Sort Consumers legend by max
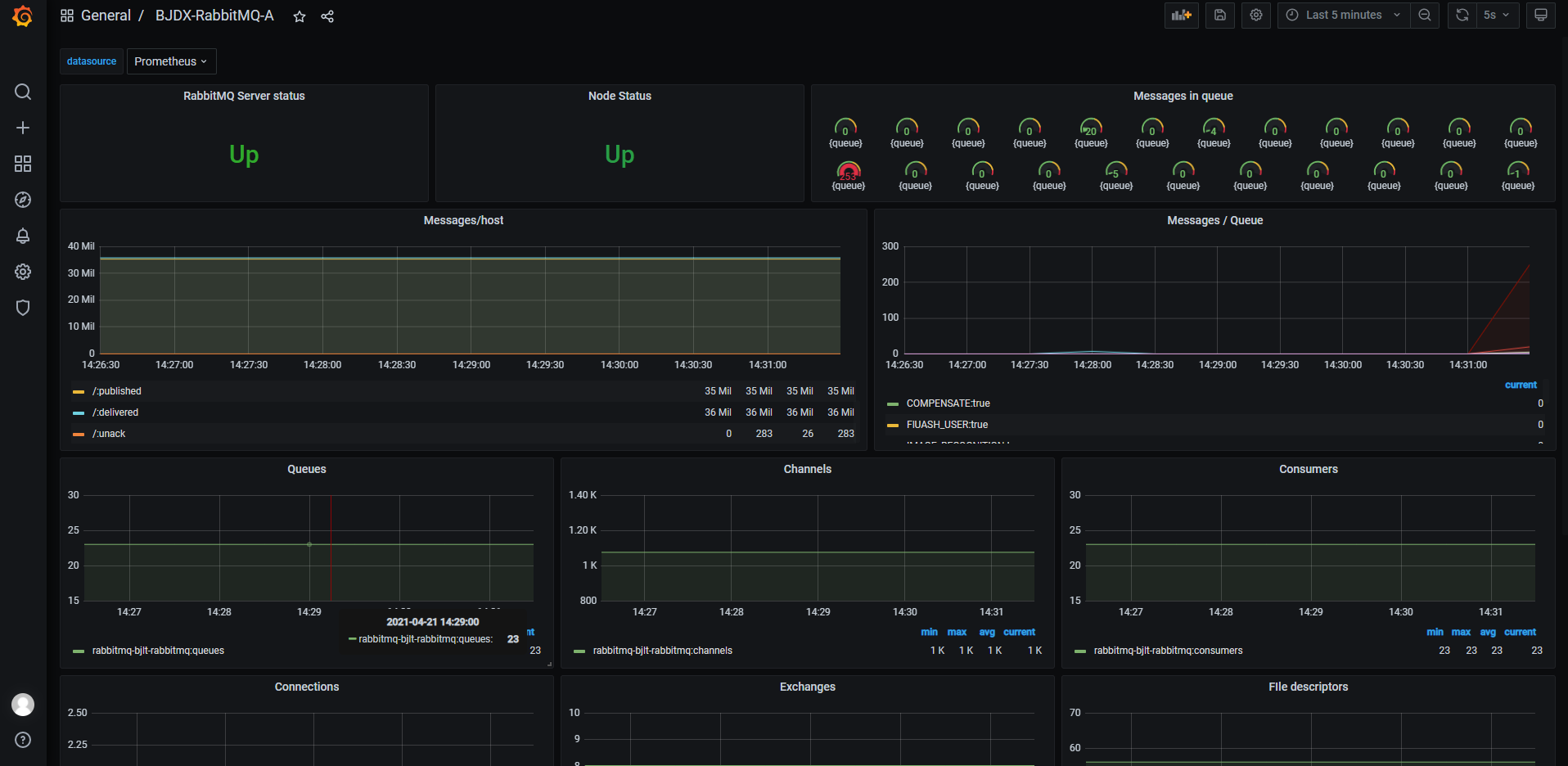 (x=1461, y=632)
